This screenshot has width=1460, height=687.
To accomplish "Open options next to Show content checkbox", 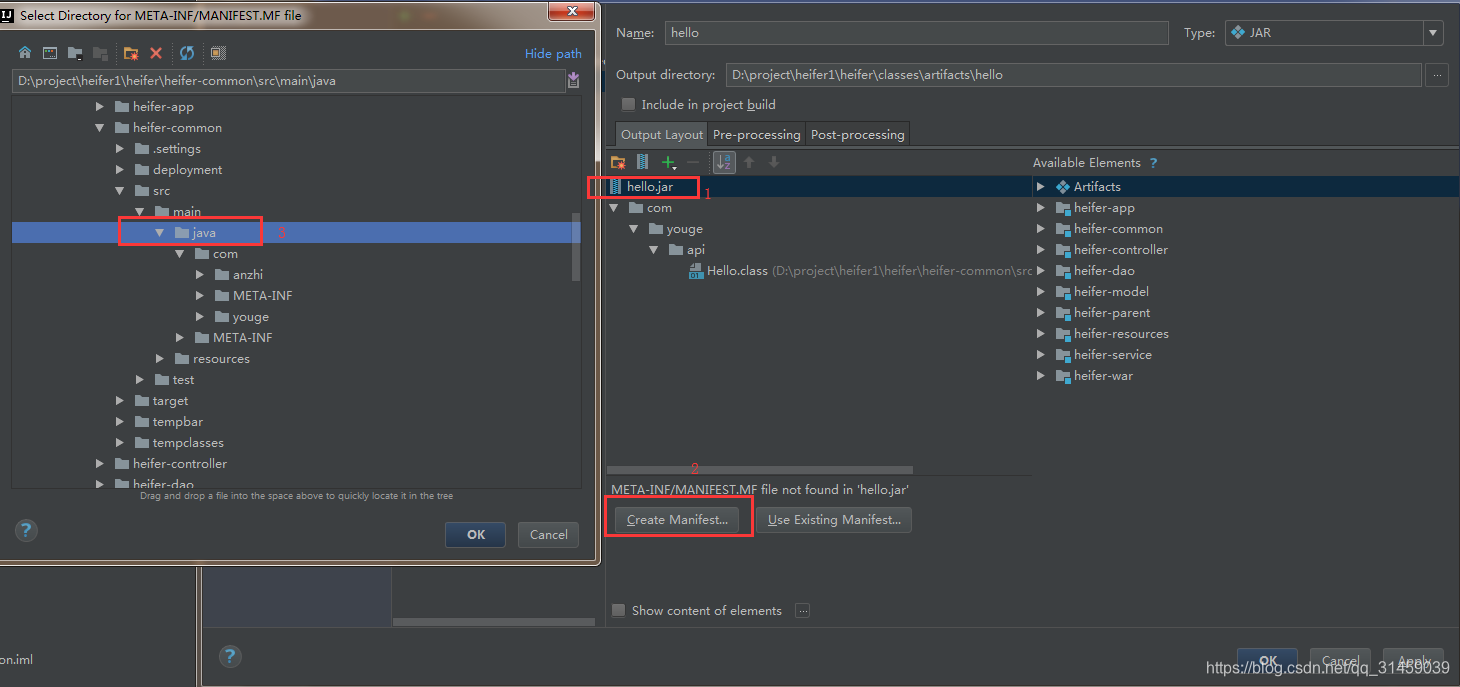I will tap(802, 611).
